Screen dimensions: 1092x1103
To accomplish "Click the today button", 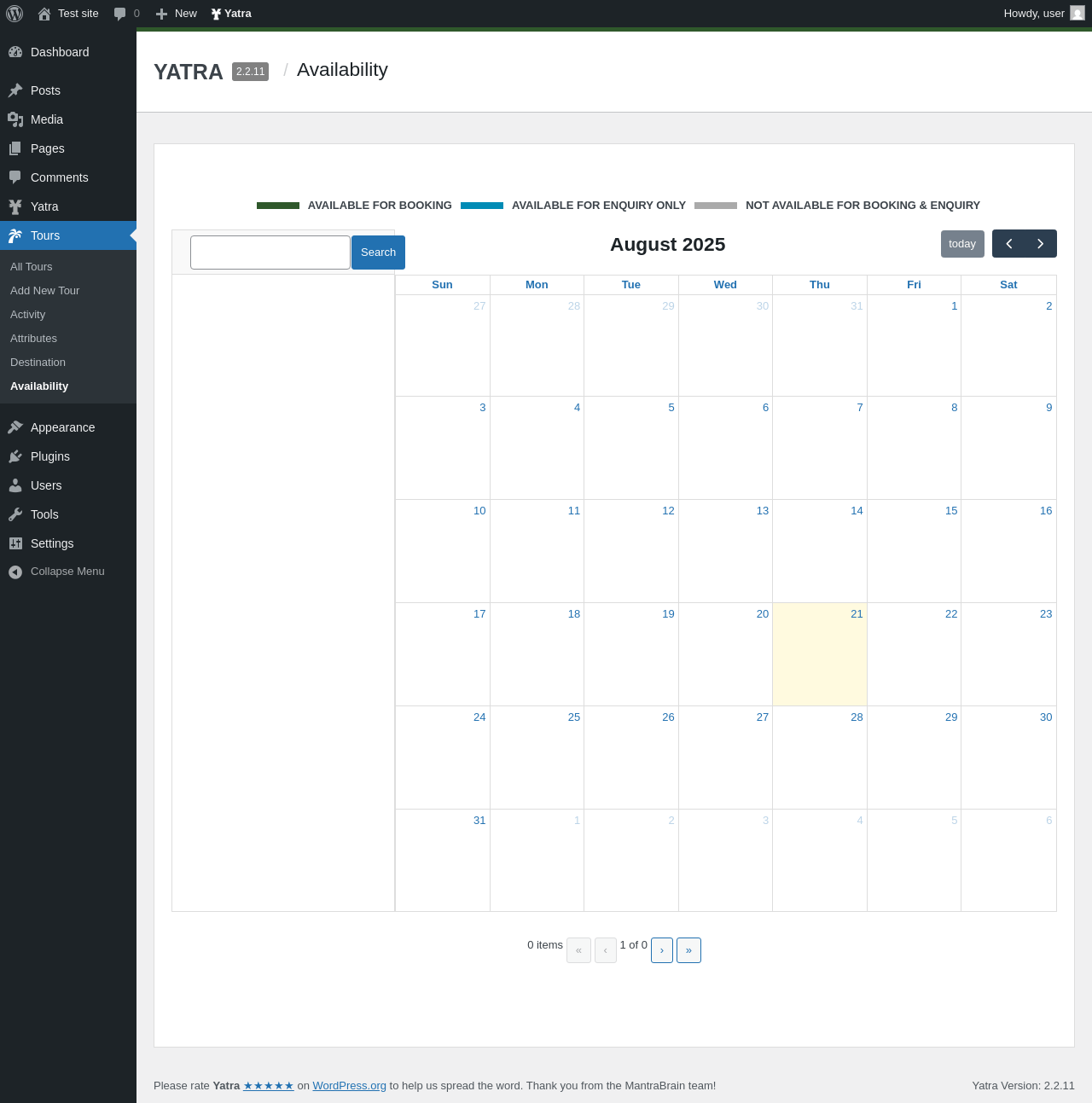I will click(x=962, y=244).
